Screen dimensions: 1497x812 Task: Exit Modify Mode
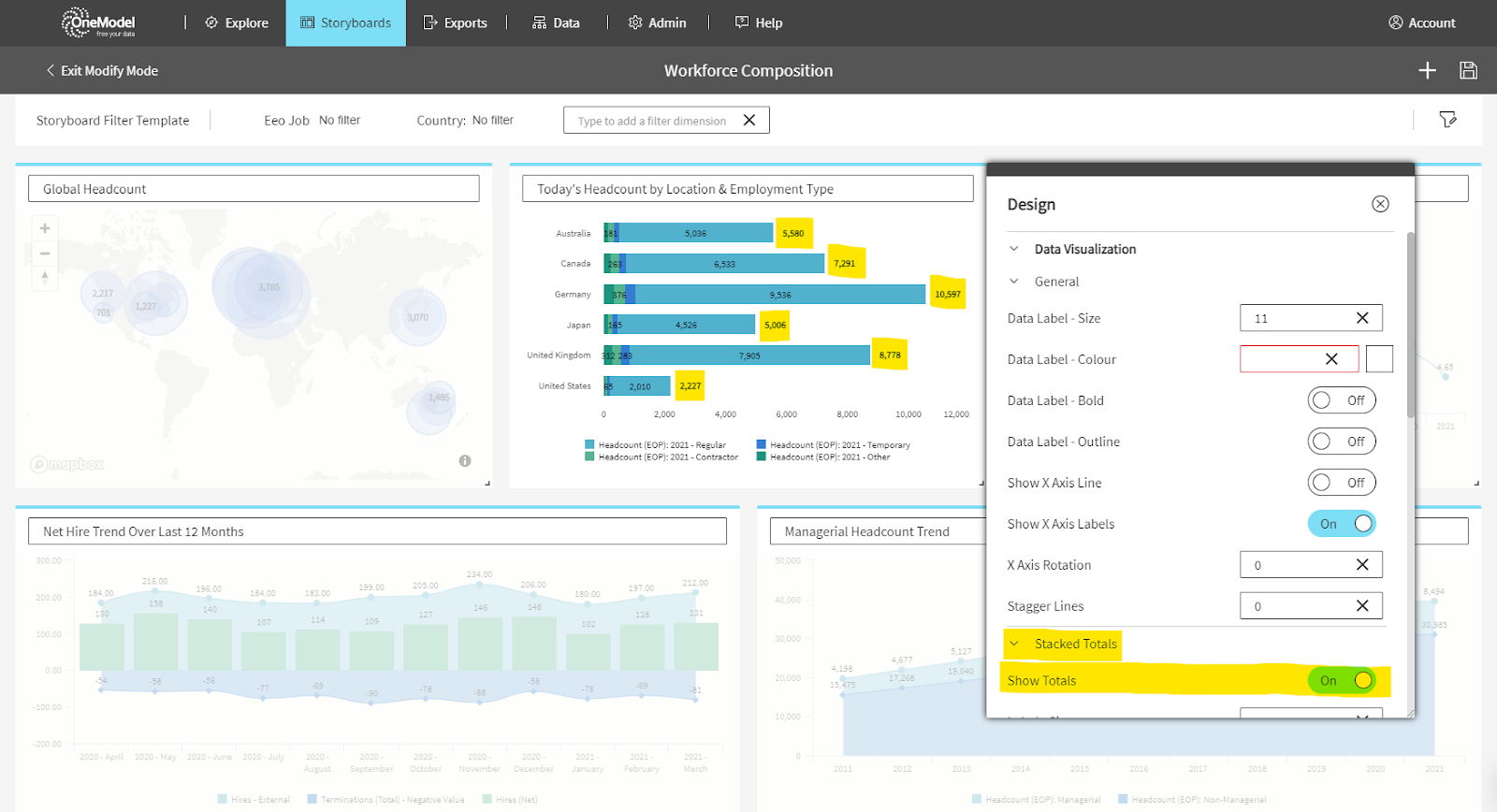pos(102,70)
